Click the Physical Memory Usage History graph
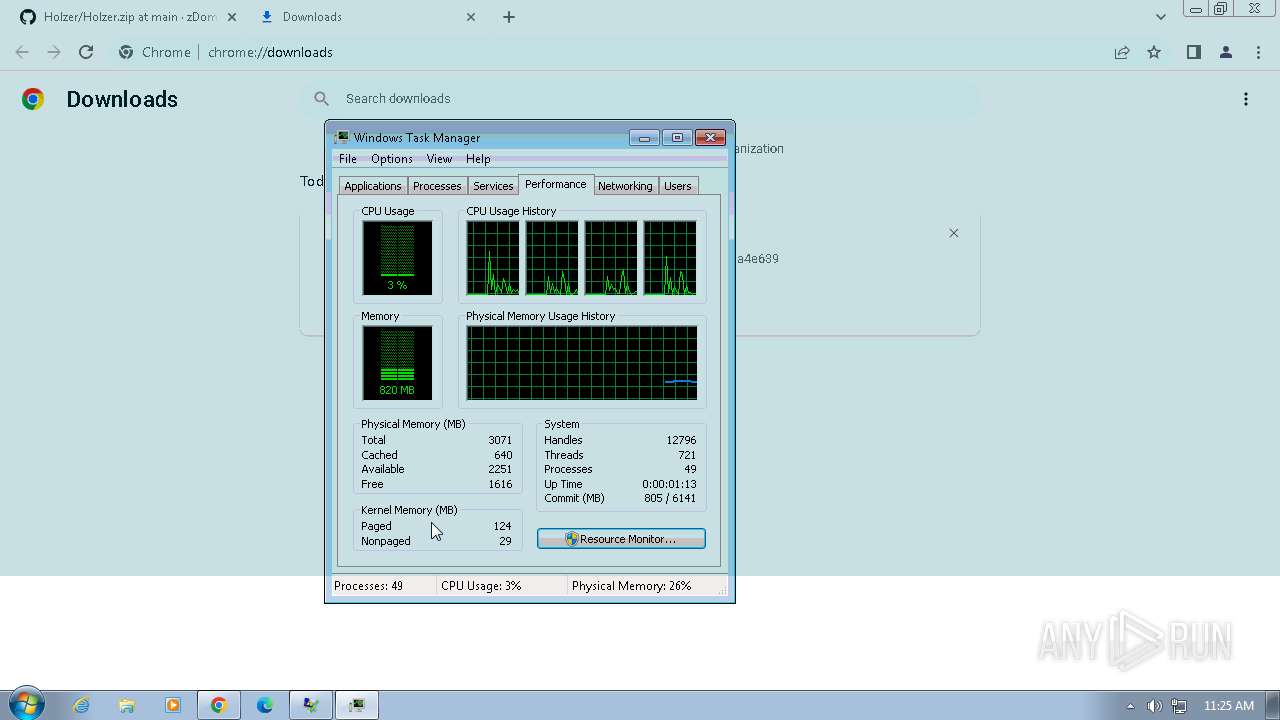Screen dimensions: 1280x720 (582, 363)
